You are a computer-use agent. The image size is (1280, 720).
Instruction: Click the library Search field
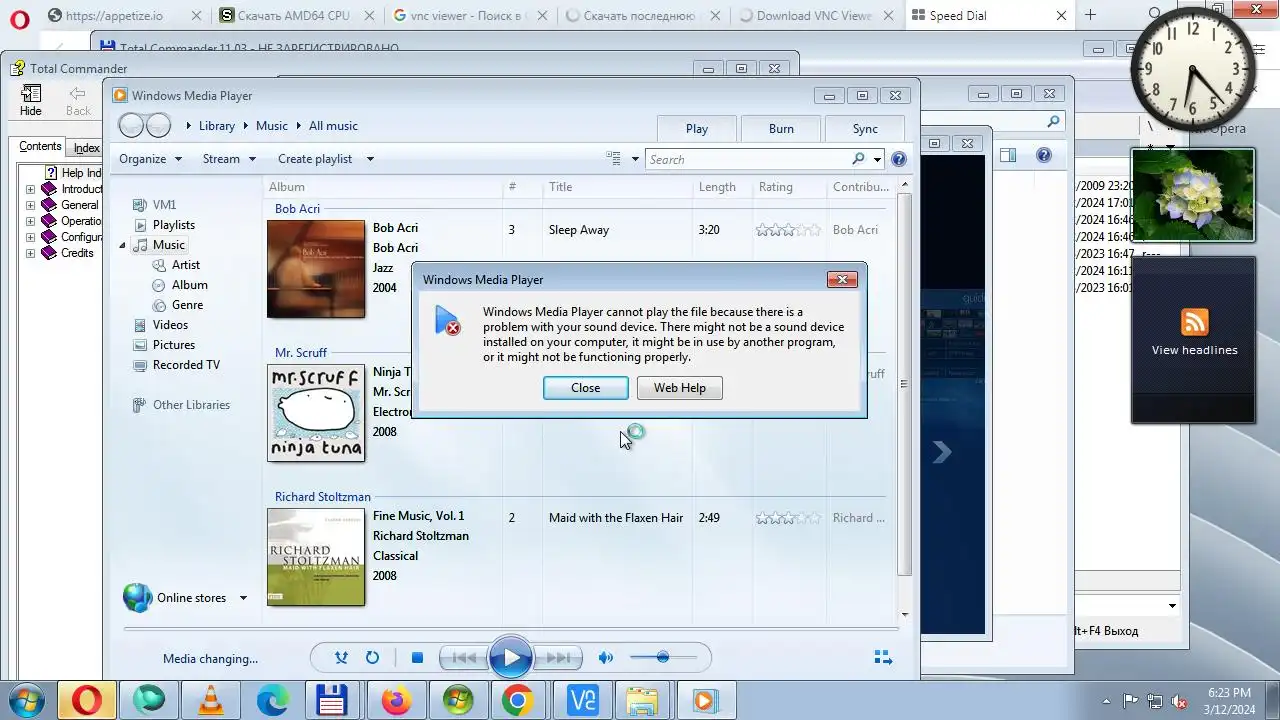[x=748, y=159]
